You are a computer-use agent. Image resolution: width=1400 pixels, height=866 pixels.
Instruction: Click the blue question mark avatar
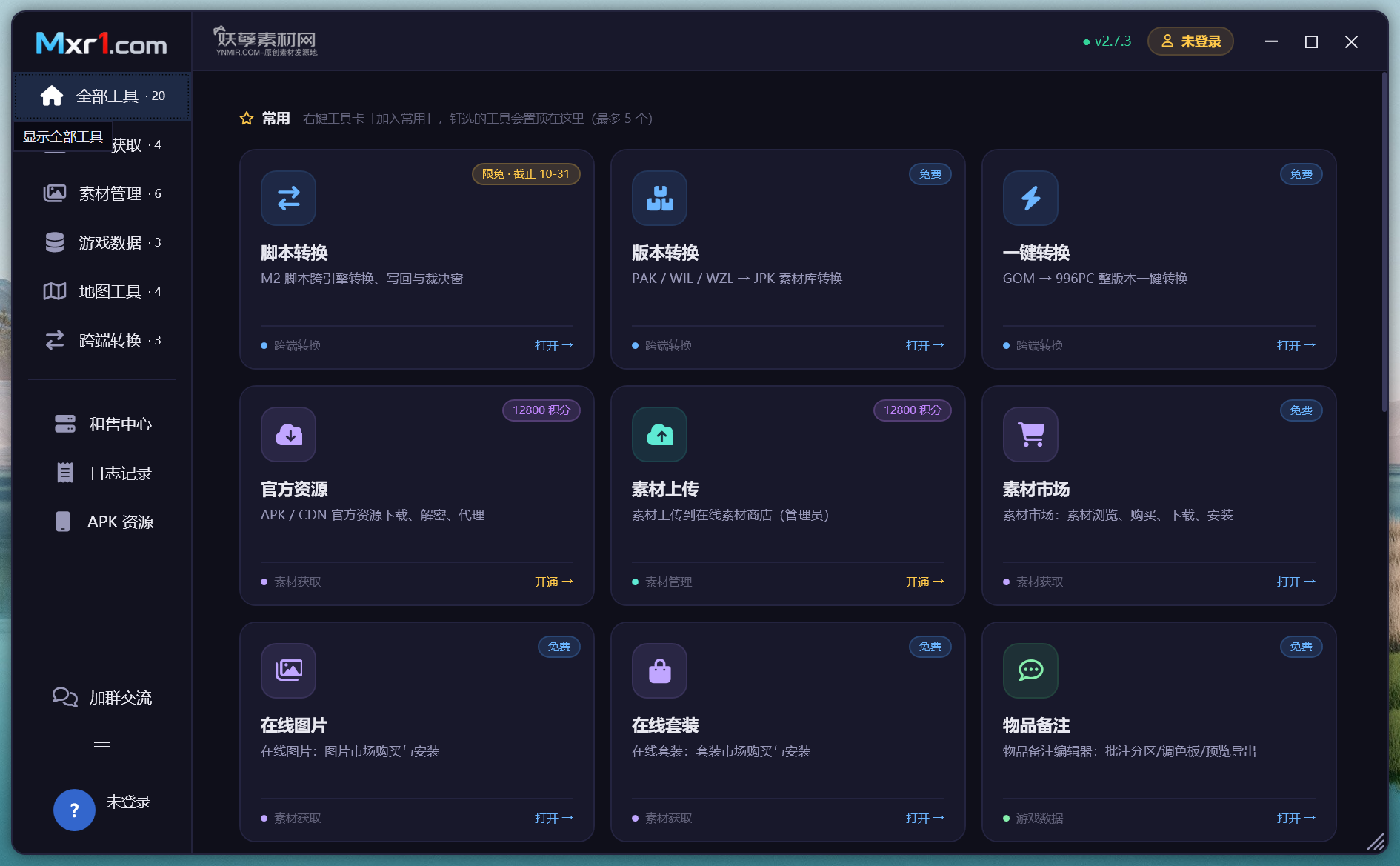point(74,810)
